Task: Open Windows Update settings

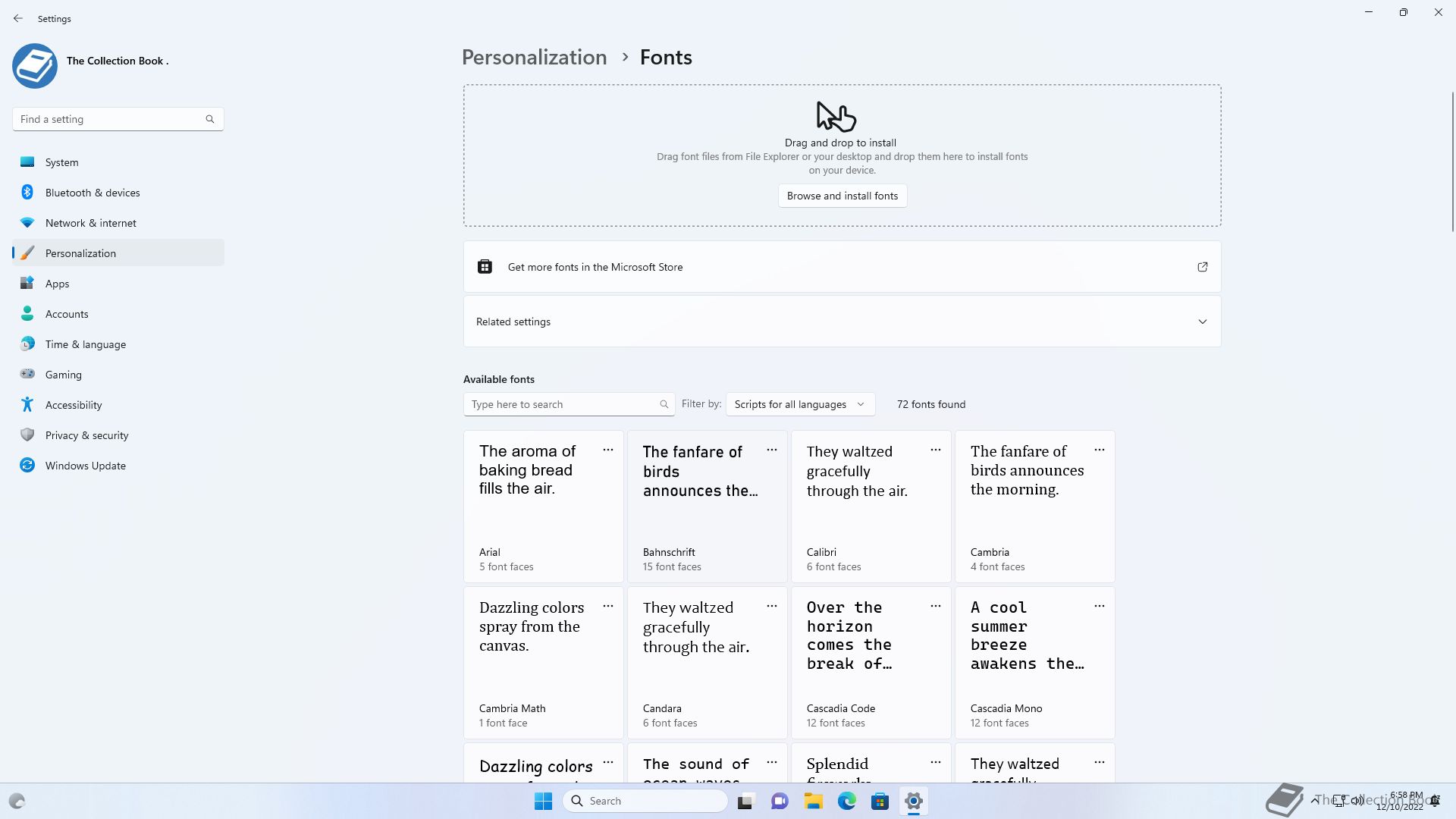Action: tap(118, 466)
